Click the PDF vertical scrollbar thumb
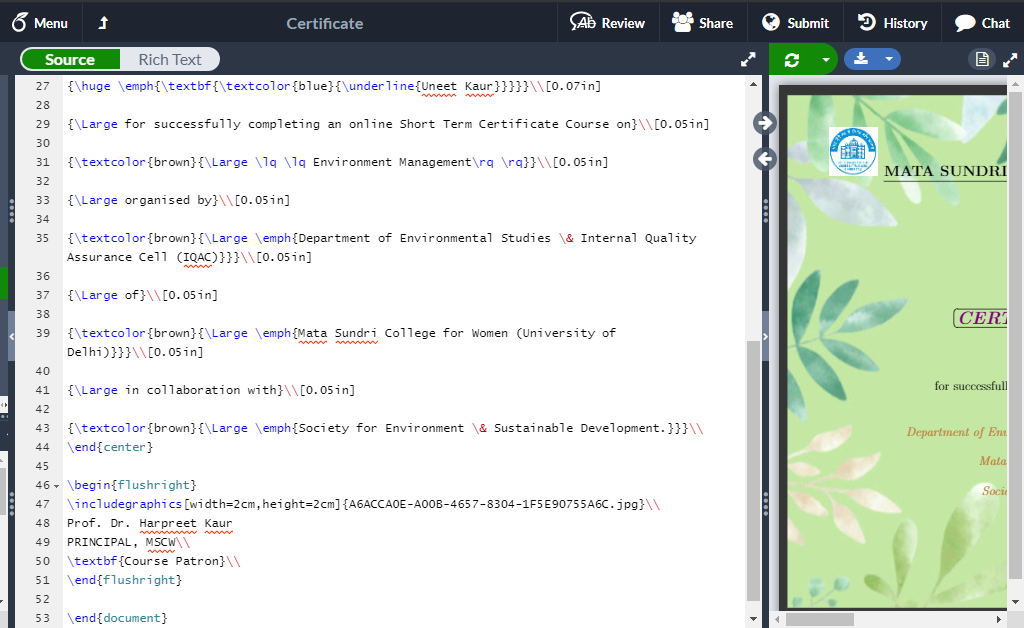The width and height of the screenshot is (1024, 628). 1015,335
